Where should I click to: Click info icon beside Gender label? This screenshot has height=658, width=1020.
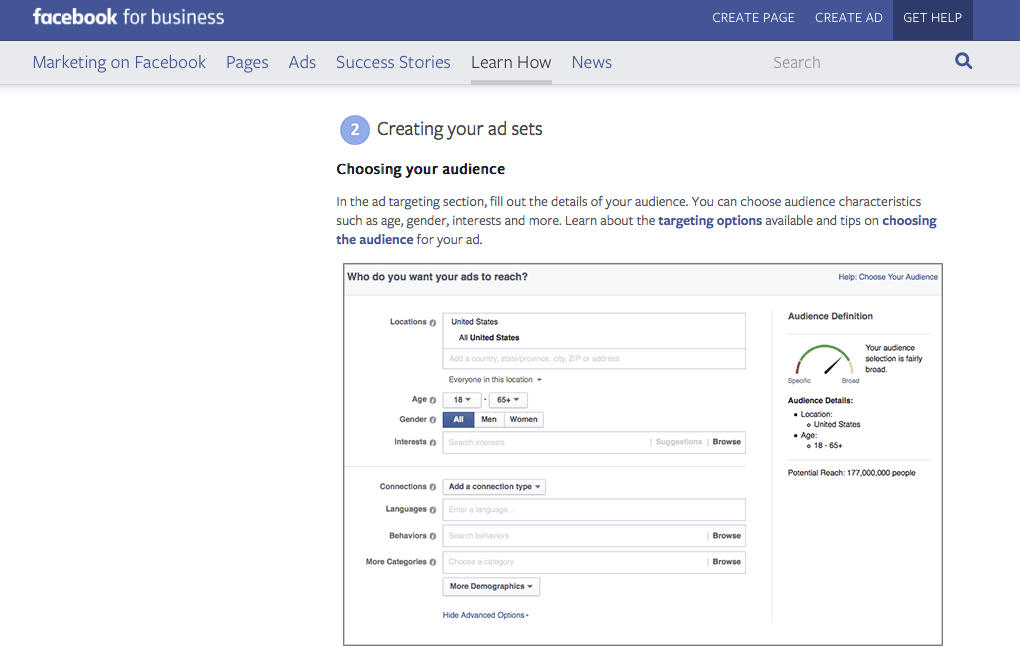(x=433, y=420)
